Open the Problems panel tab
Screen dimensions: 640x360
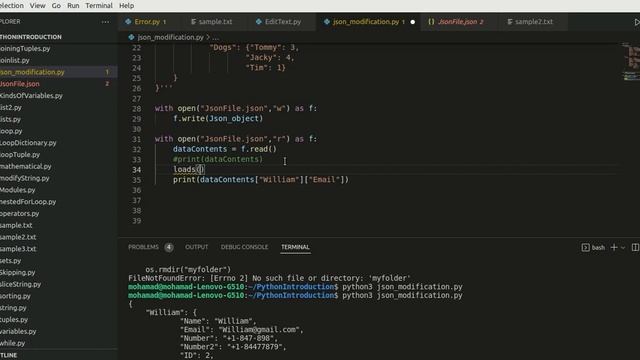pyautogui.click(x=143, y=247)
